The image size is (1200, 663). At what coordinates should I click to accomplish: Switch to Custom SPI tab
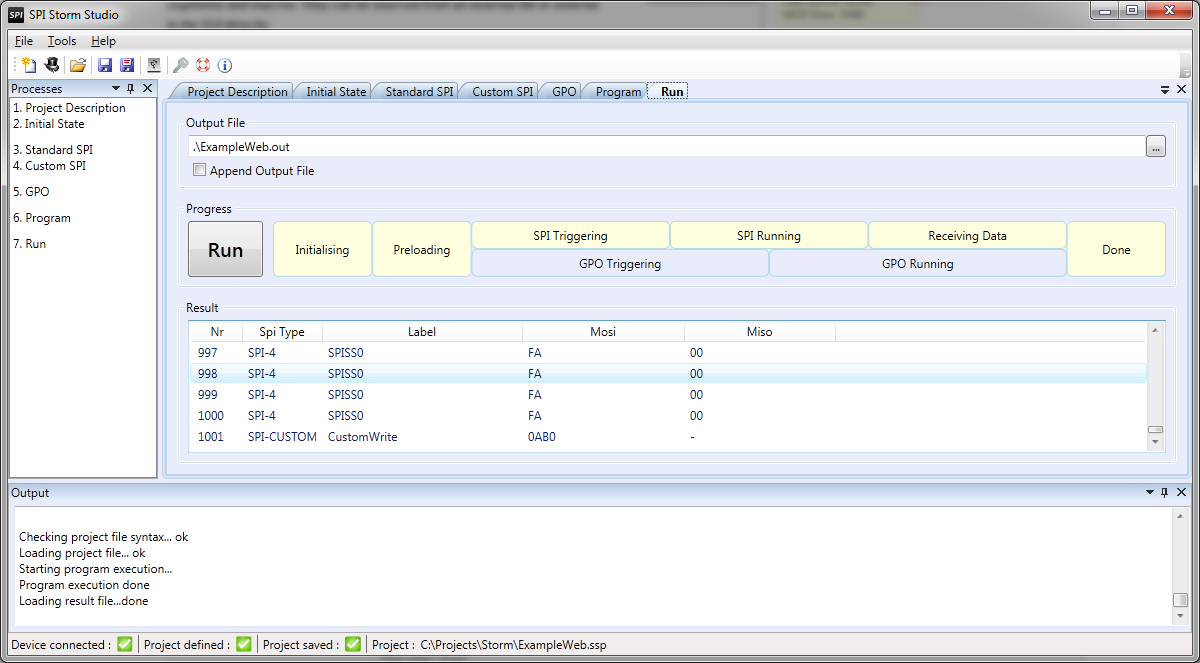coord(503,91)
